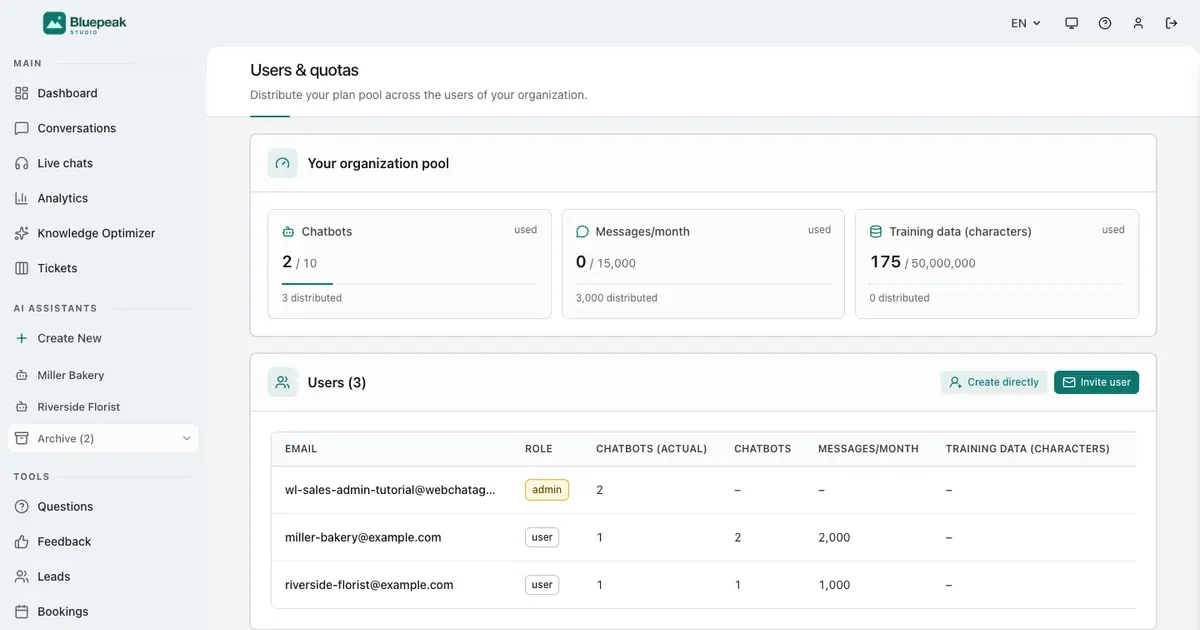Click the Live chats headset icon
This screenshot has width=1200, height=630.
click(22, 163)
